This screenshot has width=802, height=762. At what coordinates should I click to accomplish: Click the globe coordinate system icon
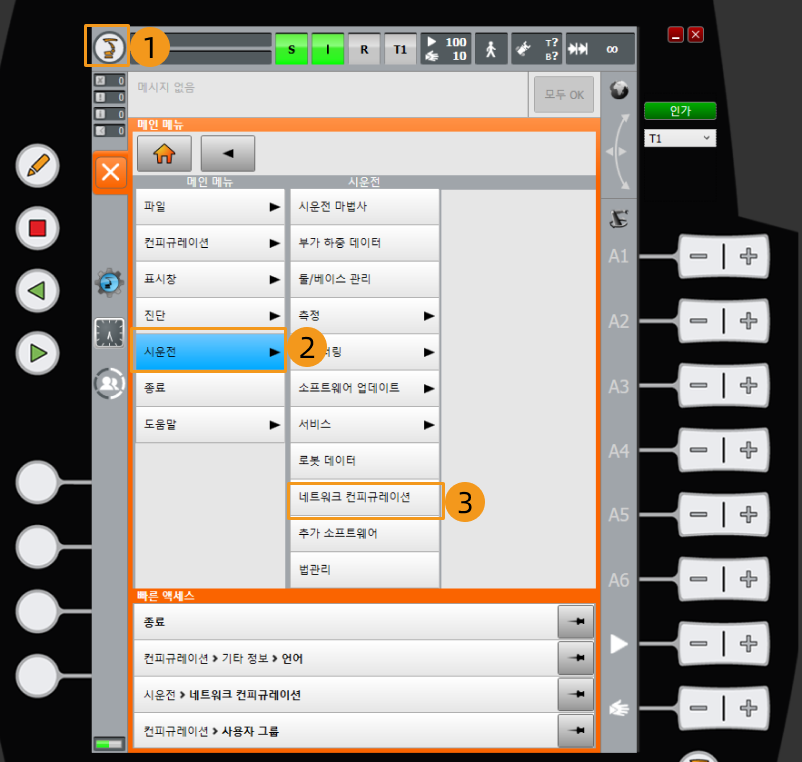click(x=619, y=91)
